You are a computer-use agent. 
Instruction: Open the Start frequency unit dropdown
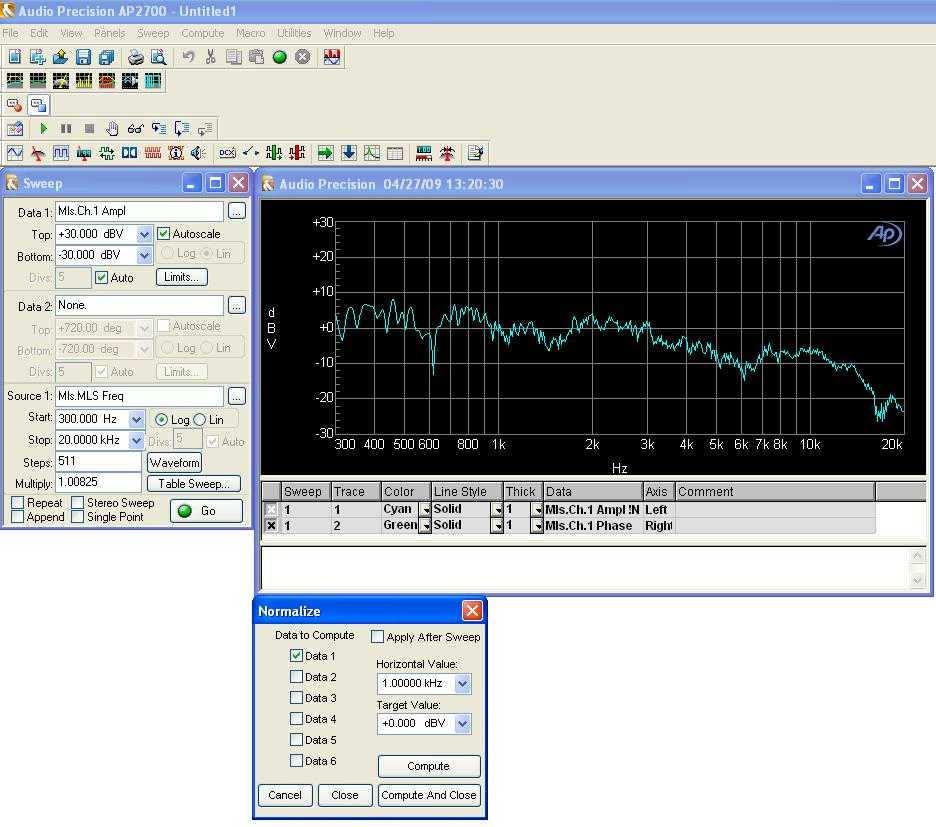[136, 419]
